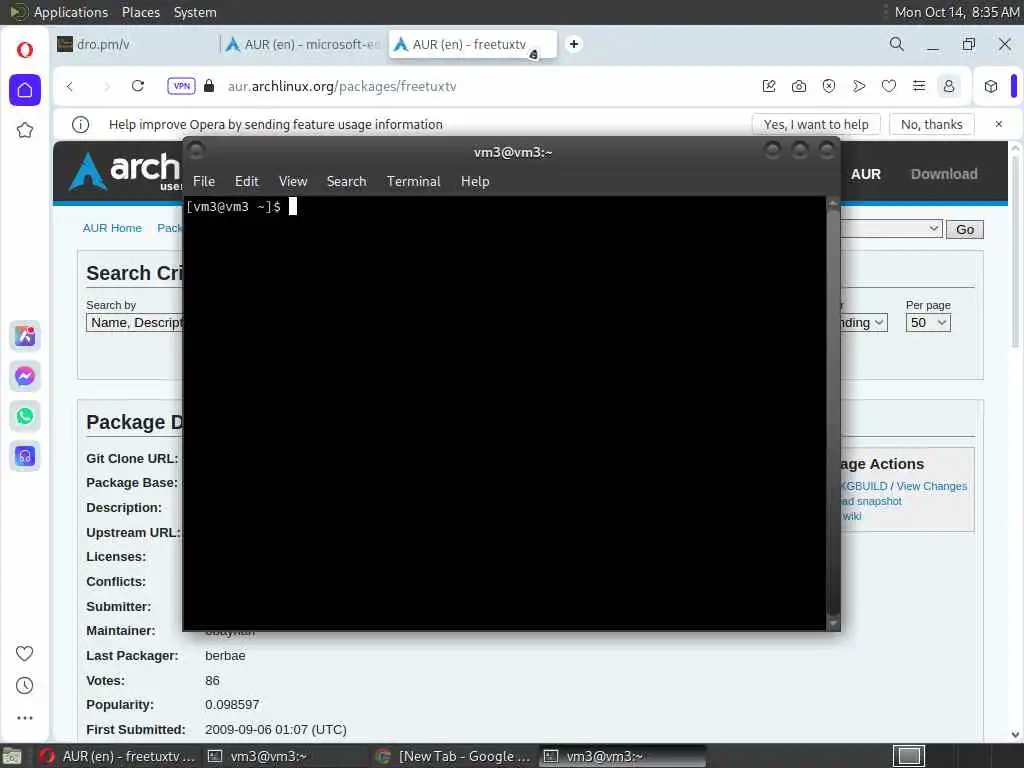1024x768 pixels.
Task: Open the heart pinboards icon in sidebar
Action: [25, 653]
